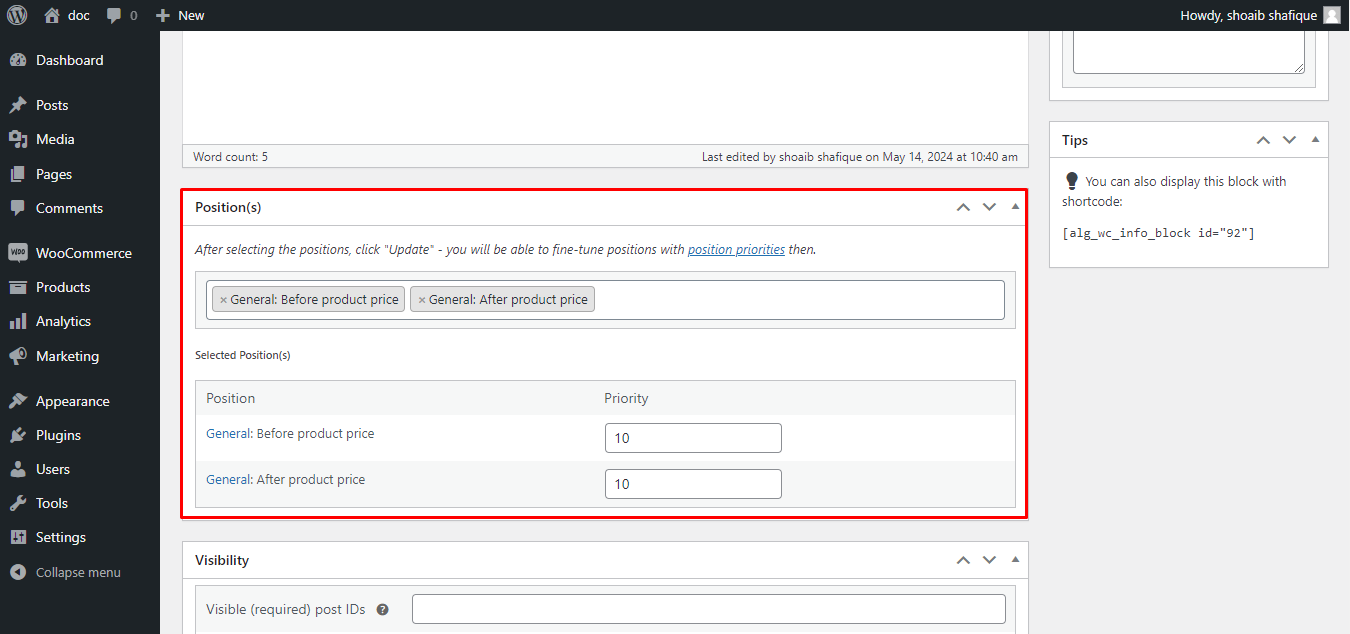
Task: Collapse the admin sidebar menu
Action: 66,573
